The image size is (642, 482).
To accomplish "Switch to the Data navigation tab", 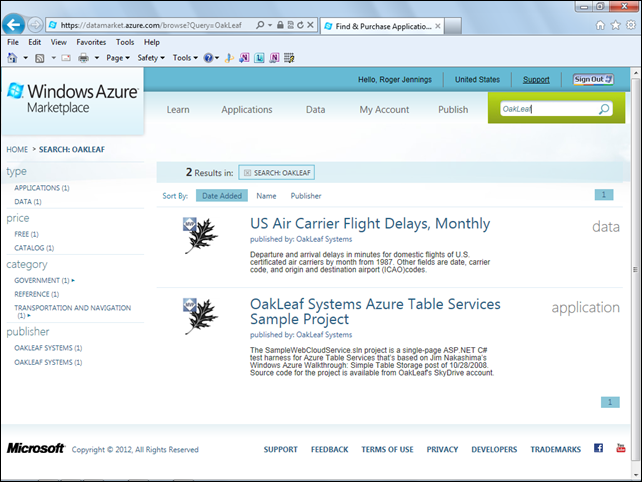I will [x=315, y=110].
